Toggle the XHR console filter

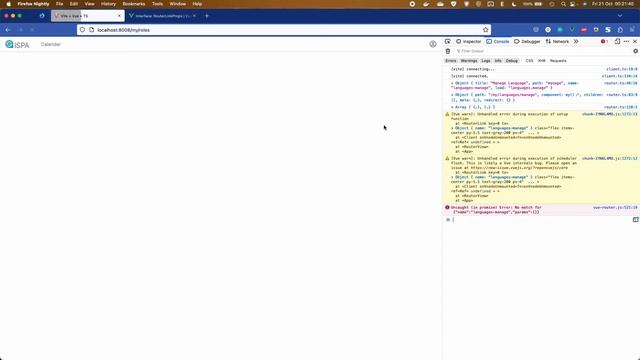[x=541, y=60]
